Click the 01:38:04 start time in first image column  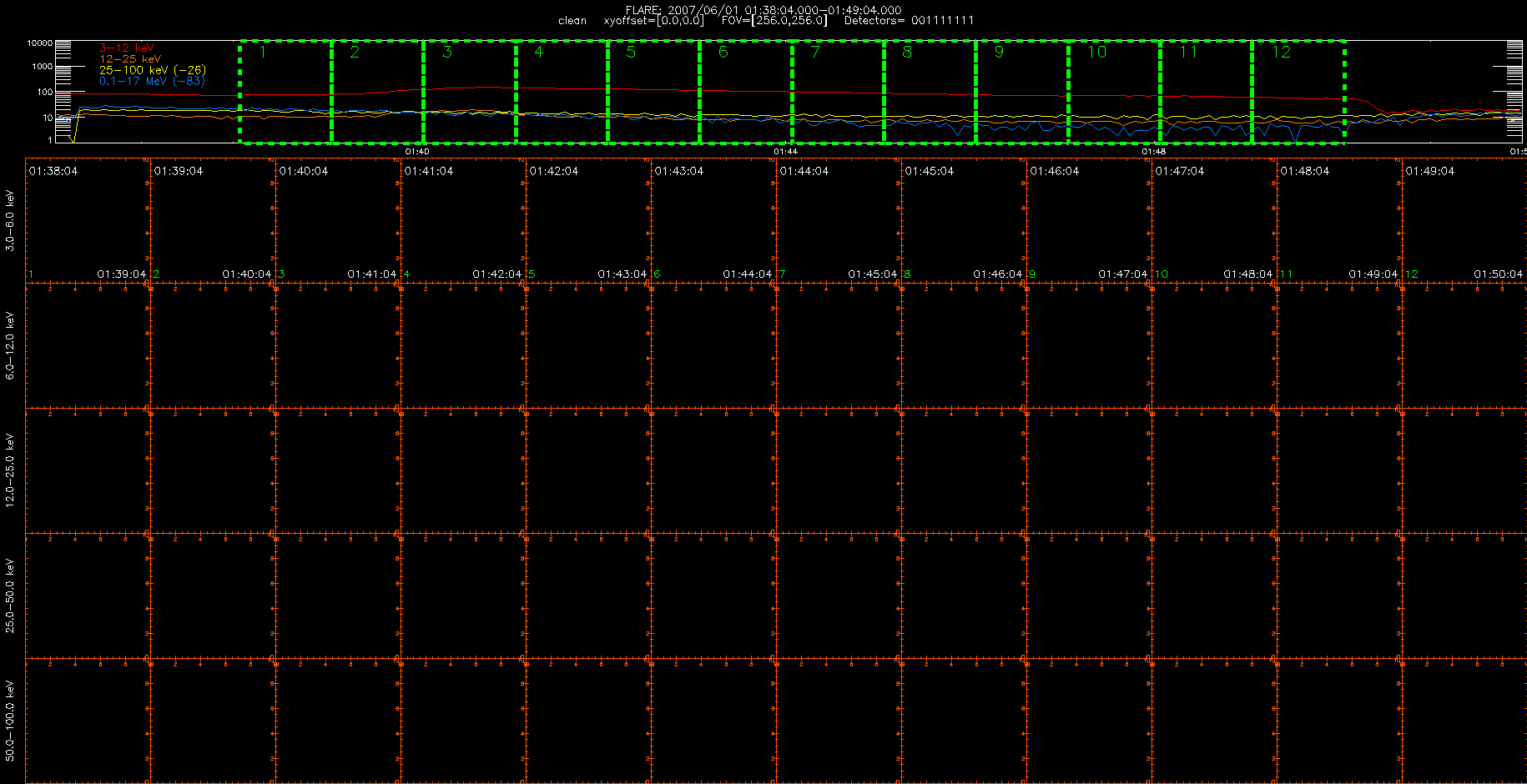click(53, 171)
